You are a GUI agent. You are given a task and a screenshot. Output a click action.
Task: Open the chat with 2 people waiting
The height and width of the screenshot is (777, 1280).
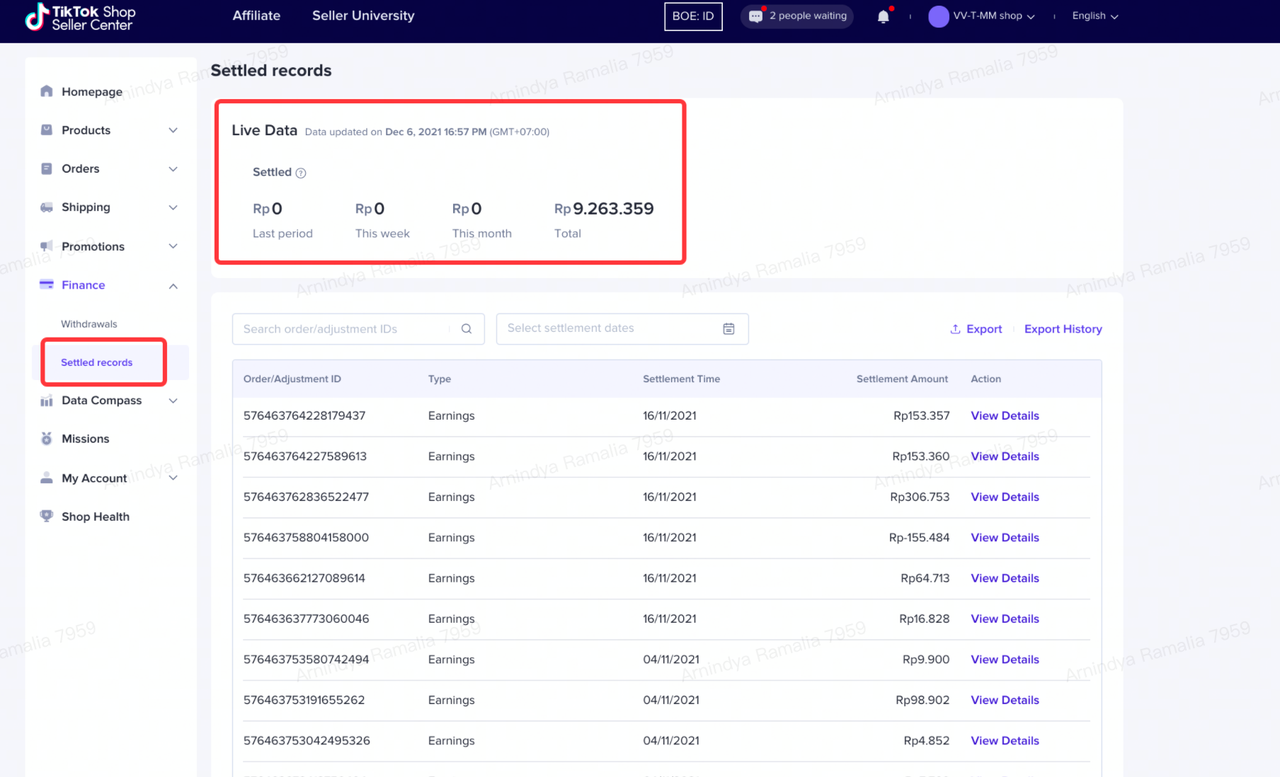[x=797, y=16]
